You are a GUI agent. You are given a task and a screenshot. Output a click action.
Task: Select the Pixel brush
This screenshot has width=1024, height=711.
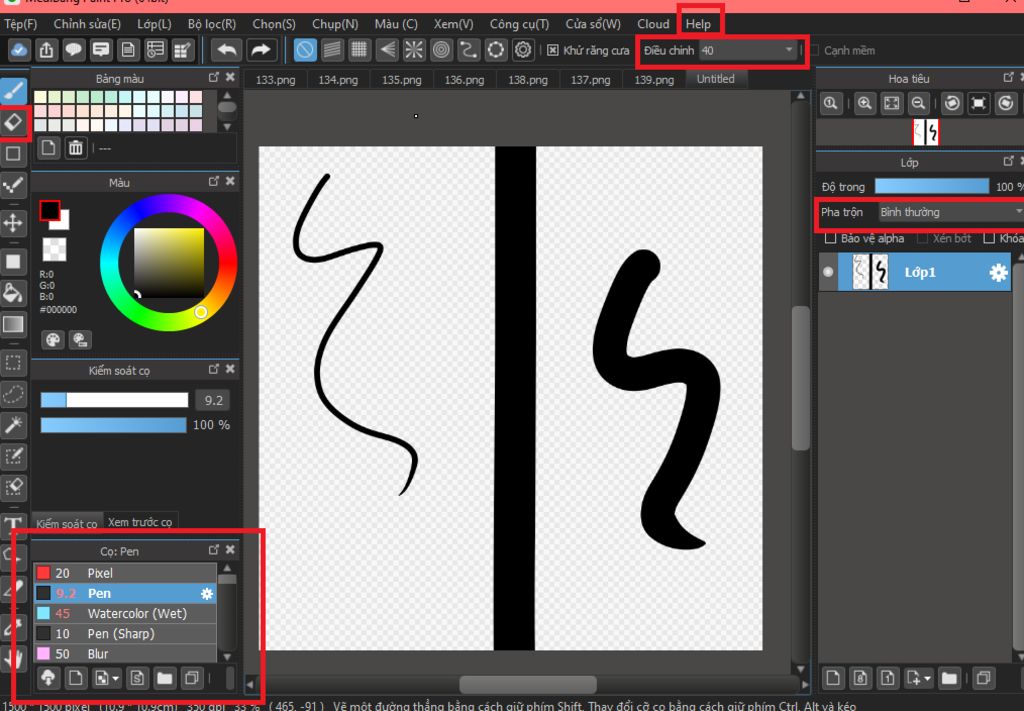(125, 573)
